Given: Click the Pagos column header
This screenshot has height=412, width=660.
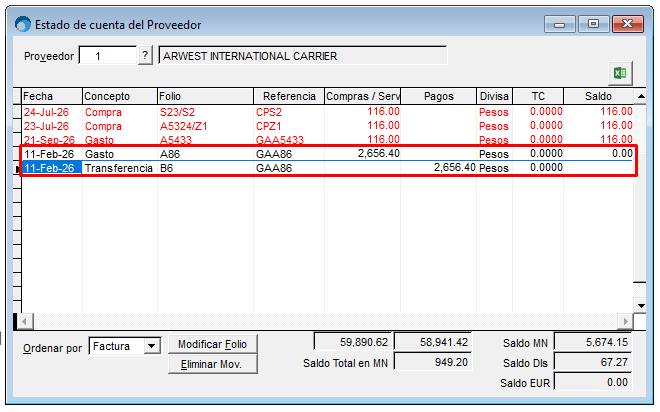Looking at the screenshot, I should pyautogui.click(x=439, y=96).
